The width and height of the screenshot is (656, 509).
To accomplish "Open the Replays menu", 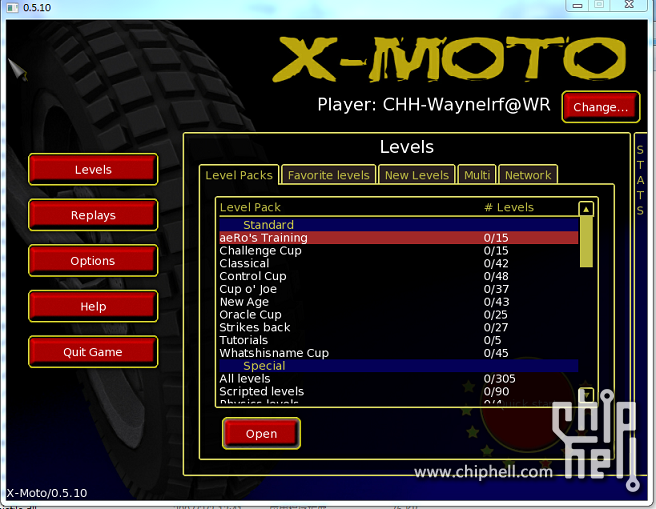I will point(93,215).
